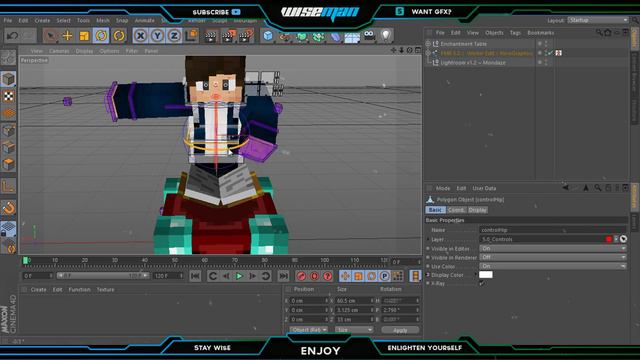
Task: Toggle the Y axis lock
Action: tap(158, 36)
